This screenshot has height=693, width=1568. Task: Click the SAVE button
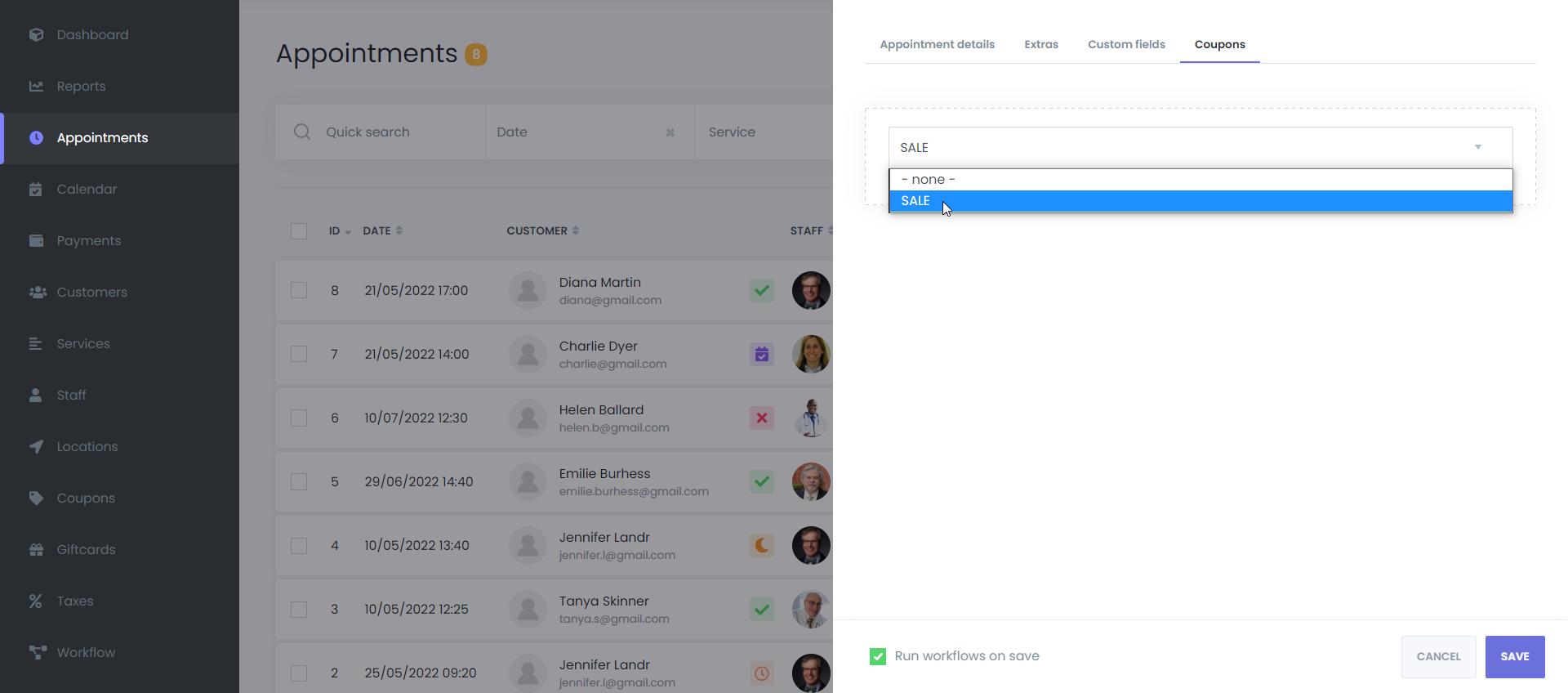pos(1515,656)
